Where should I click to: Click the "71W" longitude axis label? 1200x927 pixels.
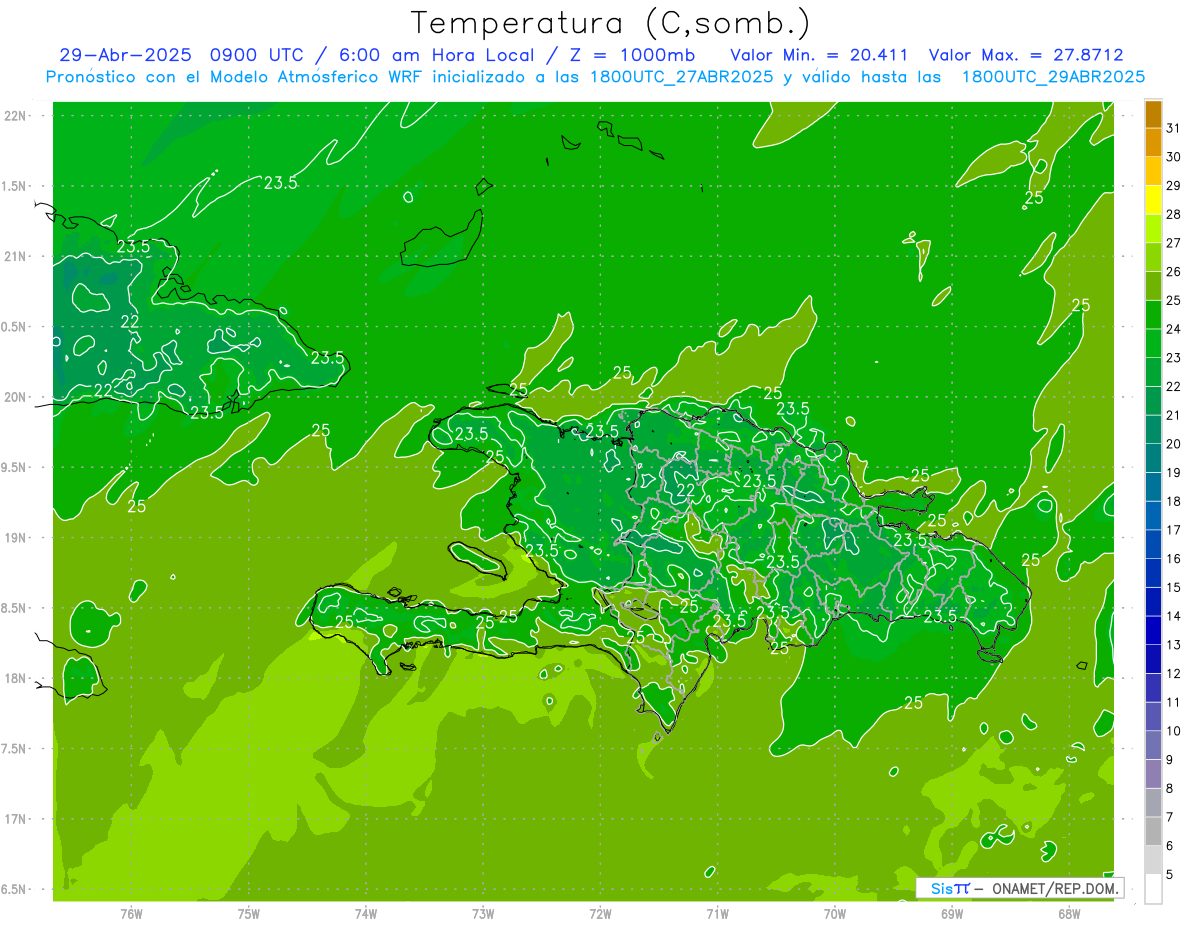tap(717, 913)
